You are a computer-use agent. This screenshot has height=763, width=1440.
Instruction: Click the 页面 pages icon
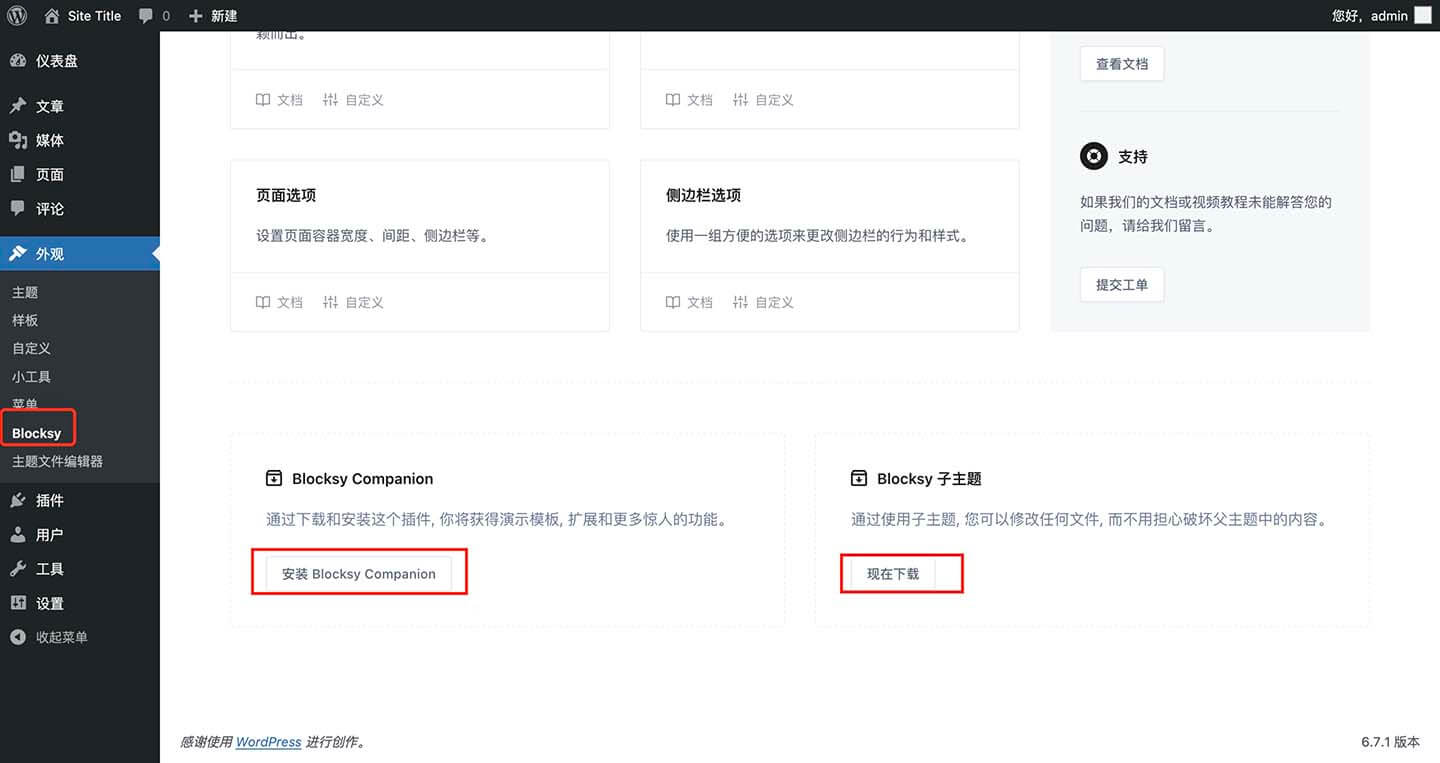tap(18, 174)
